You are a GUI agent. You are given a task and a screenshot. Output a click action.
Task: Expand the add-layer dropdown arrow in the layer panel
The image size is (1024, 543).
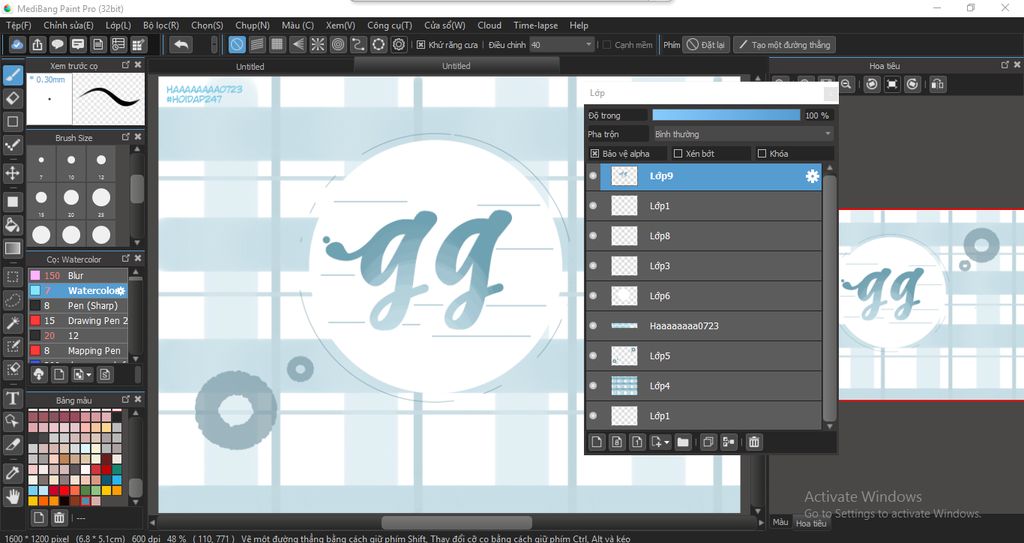tap(666, 443)
